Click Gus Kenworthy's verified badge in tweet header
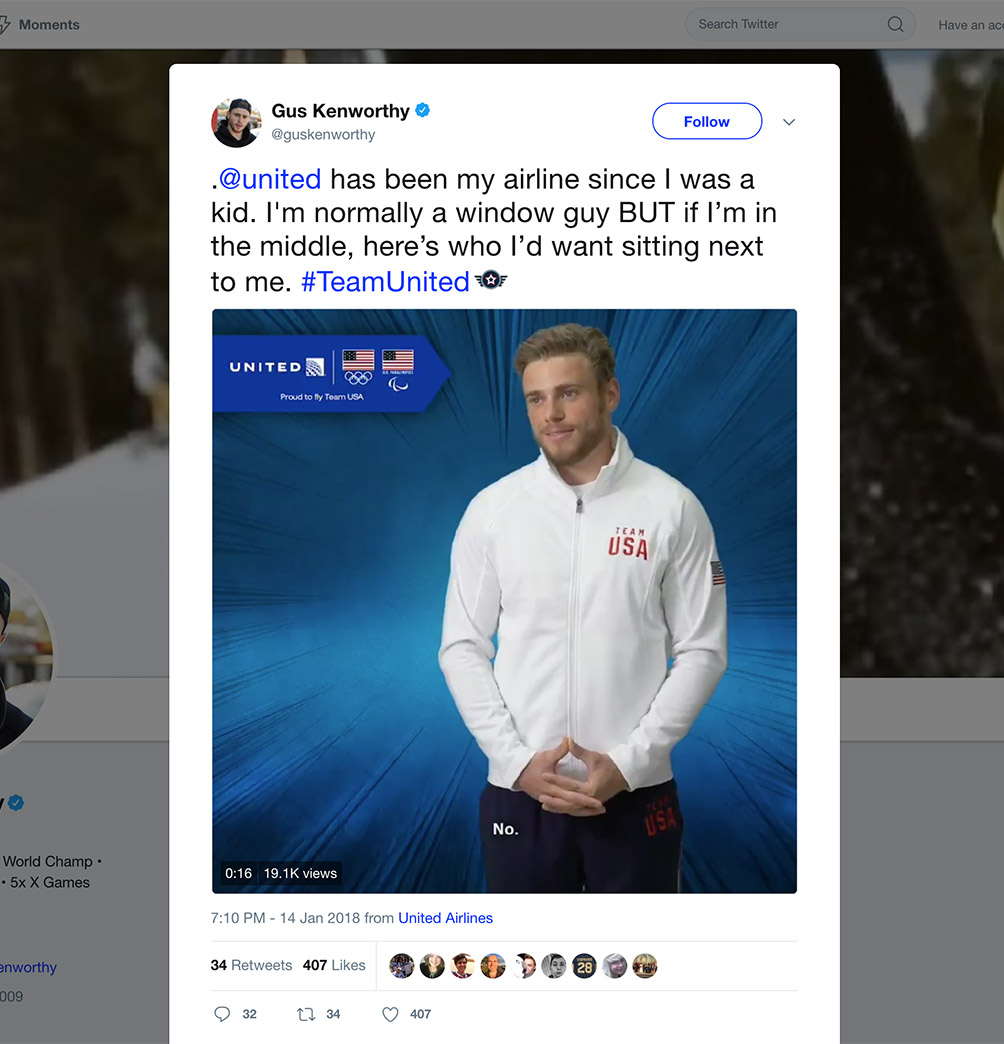The width and height of the screenshot is (1004, 1044). coord(423,110)
